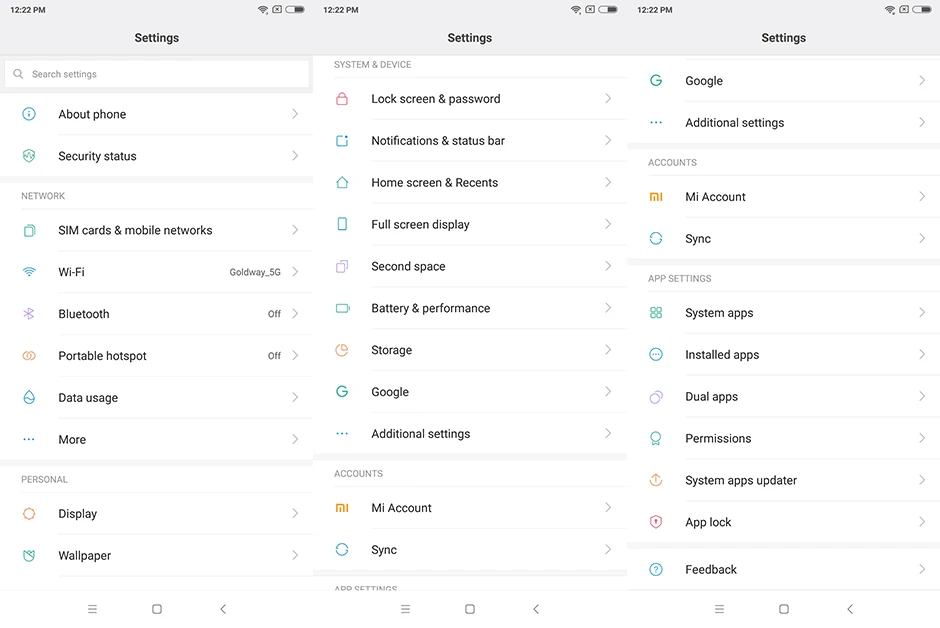Image resolution: width=940 pixels, height=628 pixels.
Task: Open the Portable hotspot label
Action: pos(103,355)
